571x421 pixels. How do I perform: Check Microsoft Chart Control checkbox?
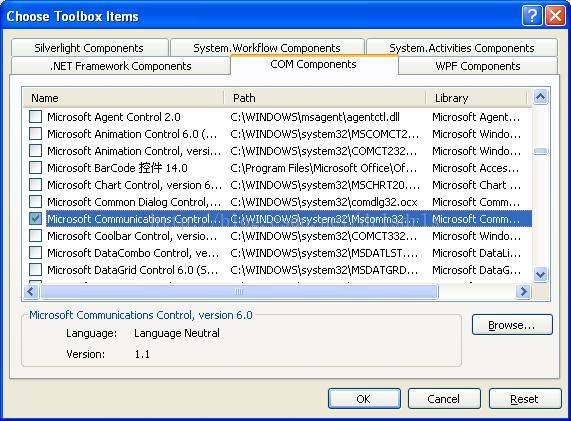click(x=35, y=185)
